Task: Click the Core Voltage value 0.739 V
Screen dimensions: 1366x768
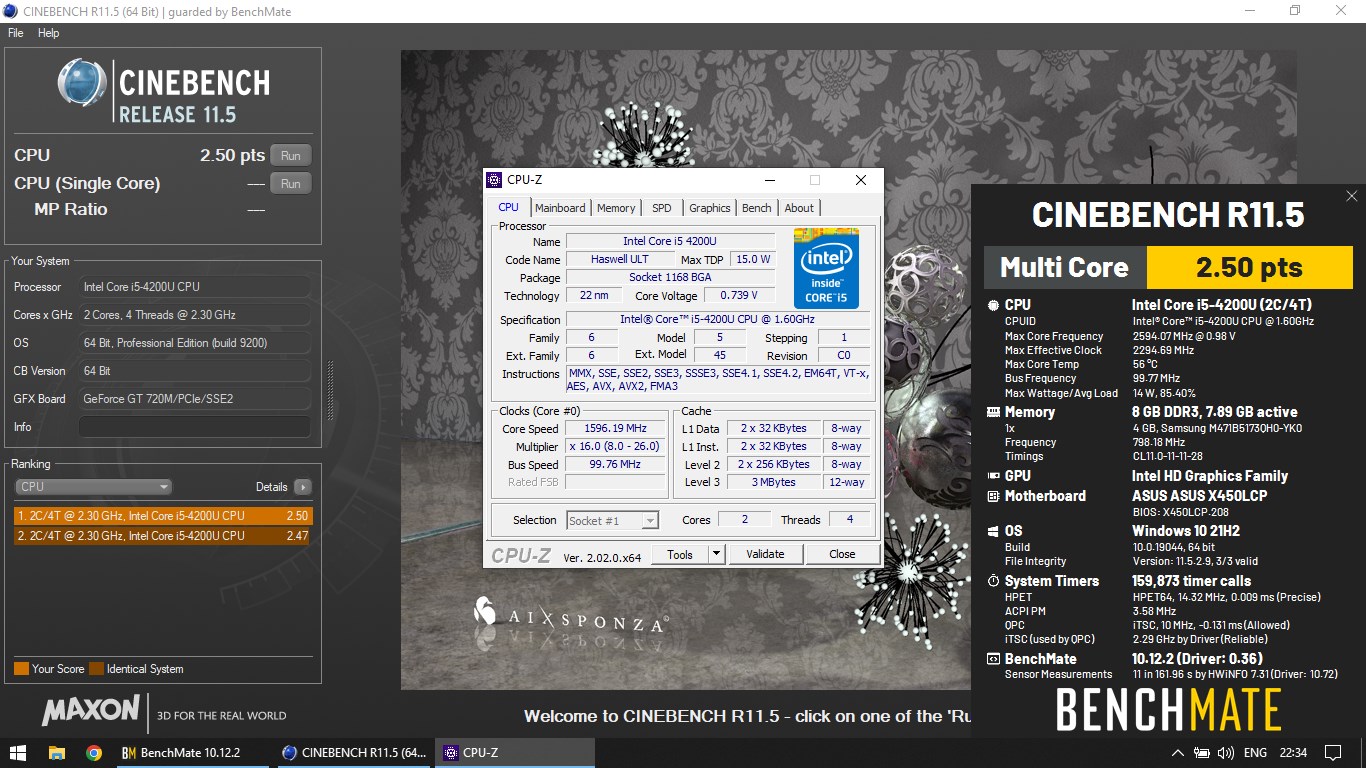Action: 739,296
